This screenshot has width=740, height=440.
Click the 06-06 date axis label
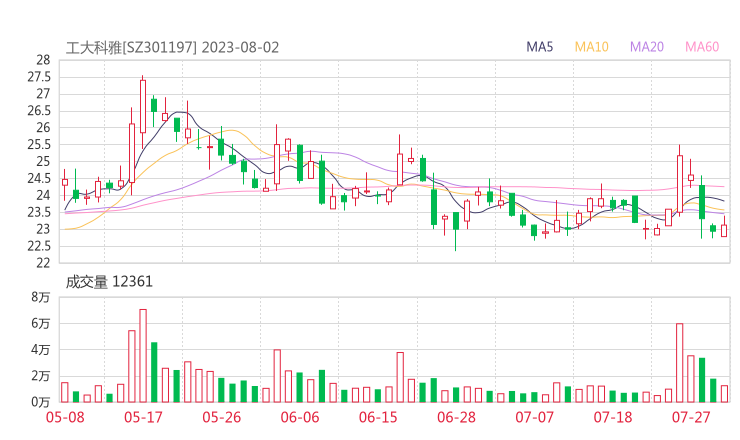click(300, 417)
